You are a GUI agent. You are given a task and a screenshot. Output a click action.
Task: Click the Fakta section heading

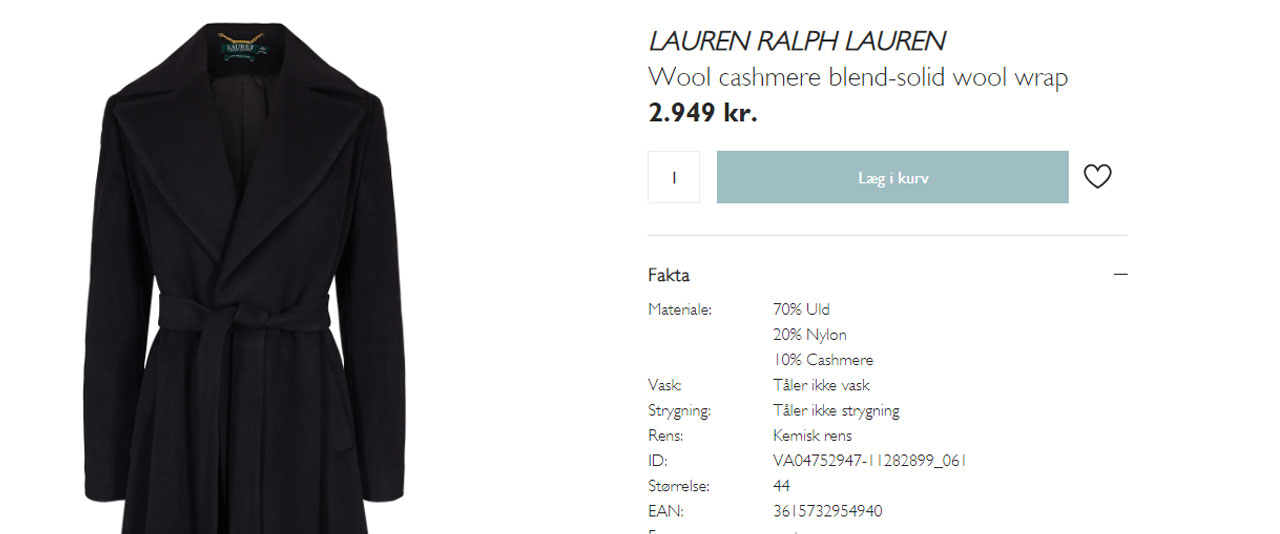click(x=669, y=275)
